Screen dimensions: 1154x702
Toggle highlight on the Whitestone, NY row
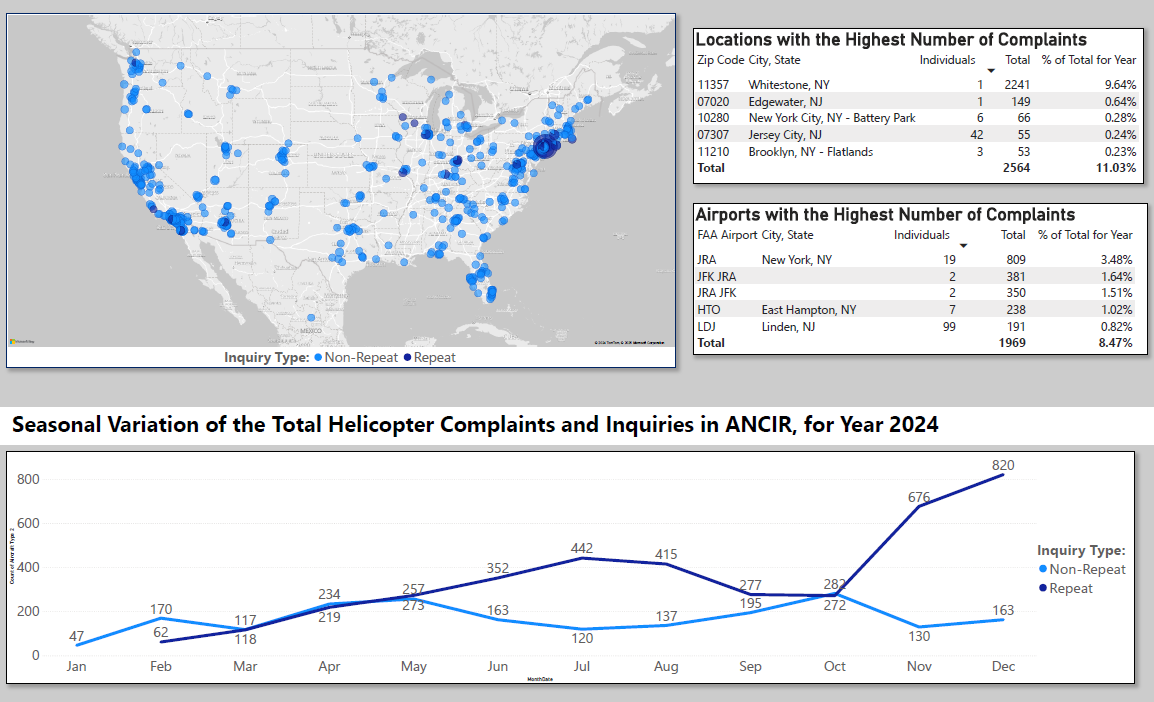pyautogui.click(x=790, y=84)
